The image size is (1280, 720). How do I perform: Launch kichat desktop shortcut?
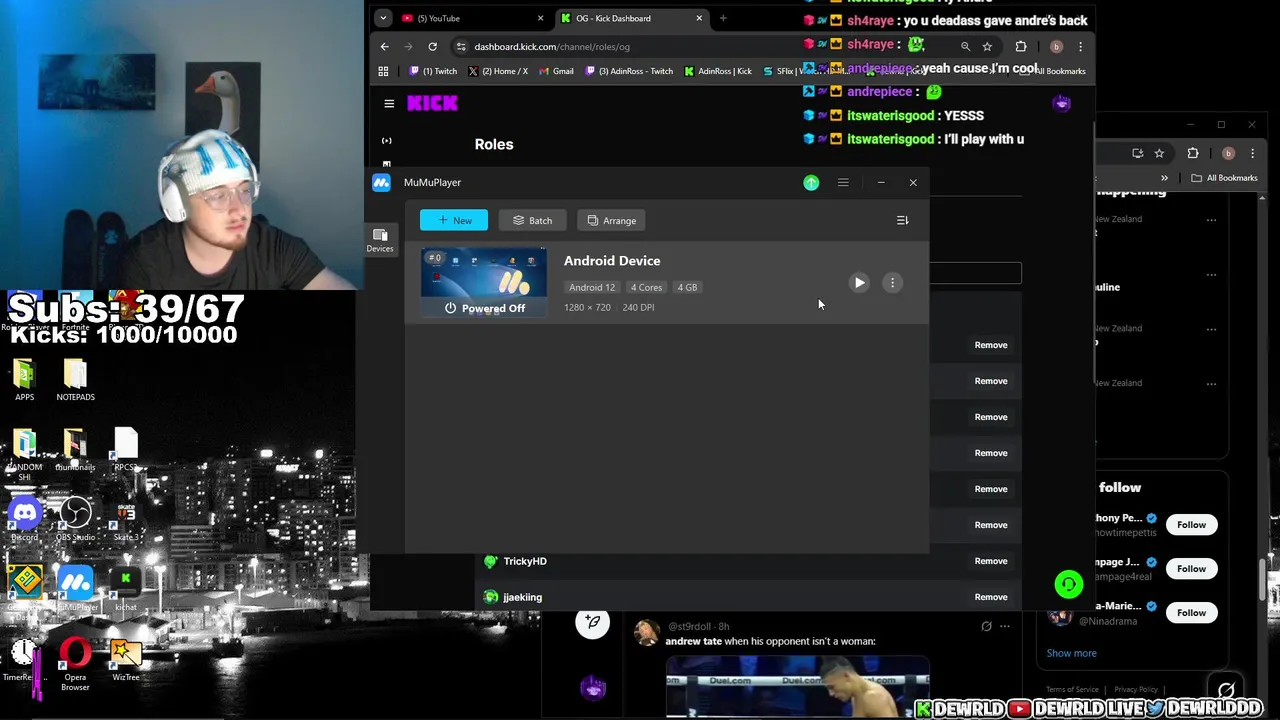pos(126,588)
